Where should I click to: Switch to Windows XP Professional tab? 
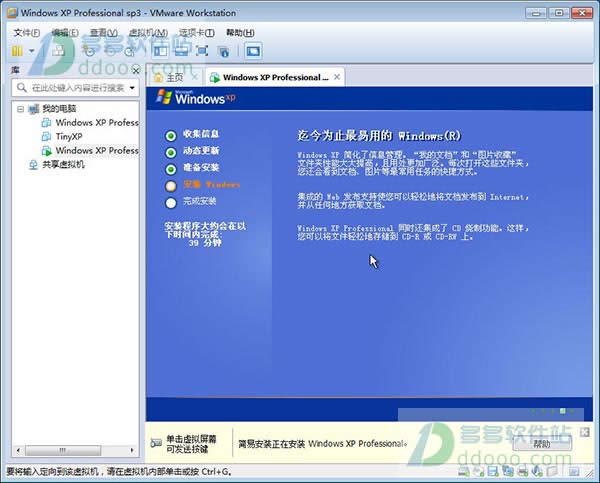275,77
